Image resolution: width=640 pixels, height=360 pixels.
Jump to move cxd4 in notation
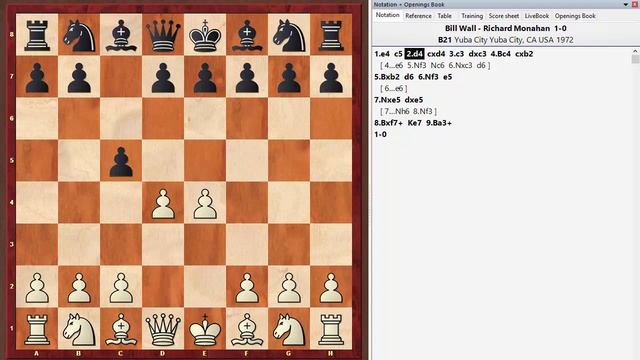coord(436,54)
